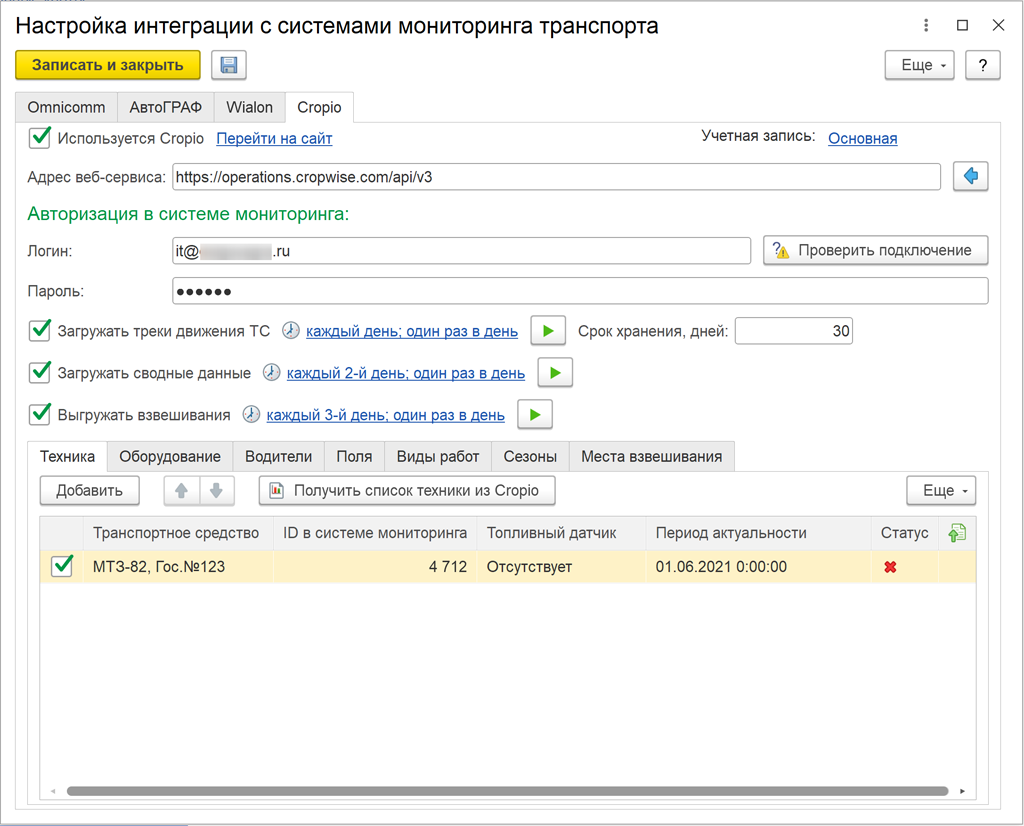Toggle the 'Используется Cropio' checkbox
Screen dimensions: 1024x826
coord(40,138)
